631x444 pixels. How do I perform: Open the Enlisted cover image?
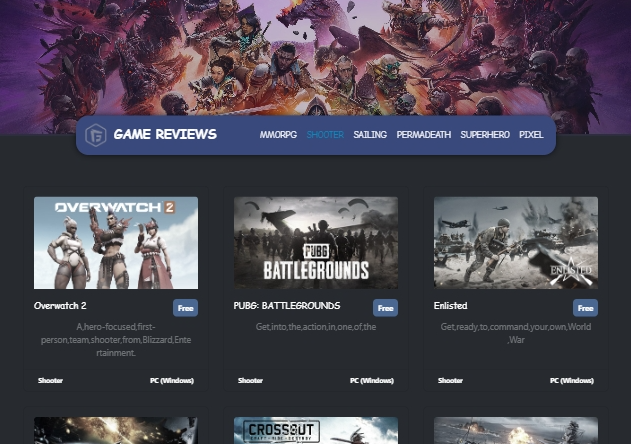click(516, 243)
